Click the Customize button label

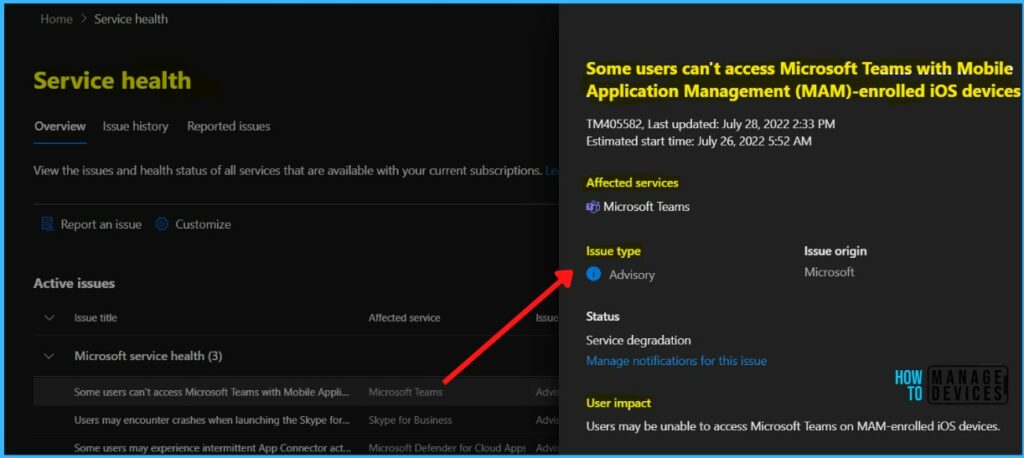[x=203, y=224]
